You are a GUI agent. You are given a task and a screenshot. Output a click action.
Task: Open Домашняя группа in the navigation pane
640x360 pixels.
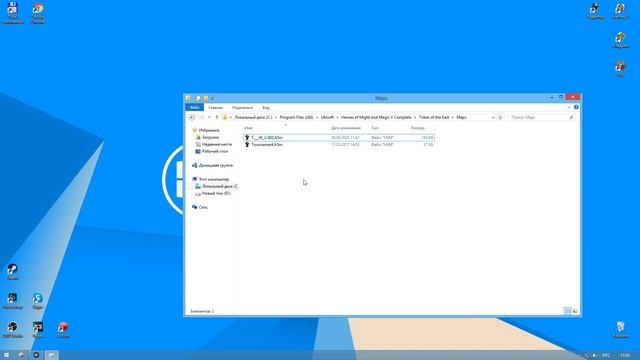[x=216, y=165]
